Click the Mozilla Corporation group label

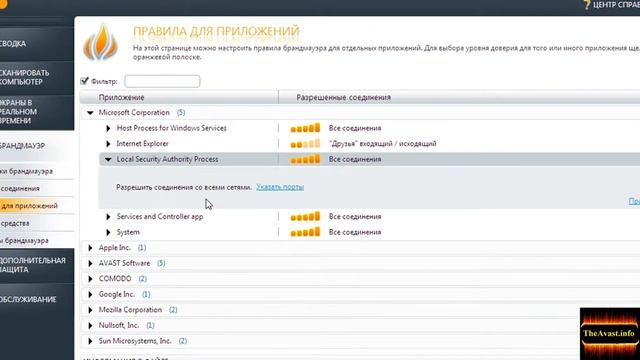[x=130, y=310]
